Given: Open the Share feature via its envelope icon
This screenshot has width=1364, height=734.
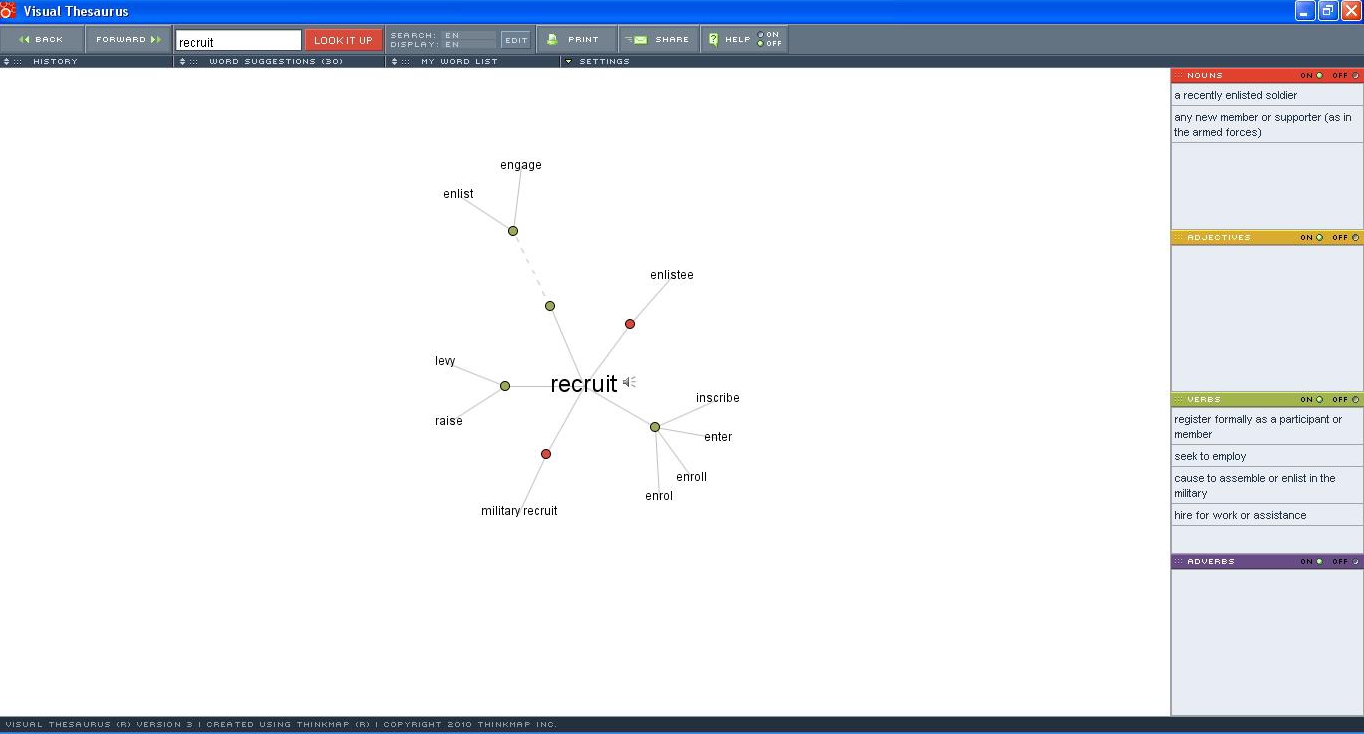Looking at the screenshot, I should pos(638,39).
